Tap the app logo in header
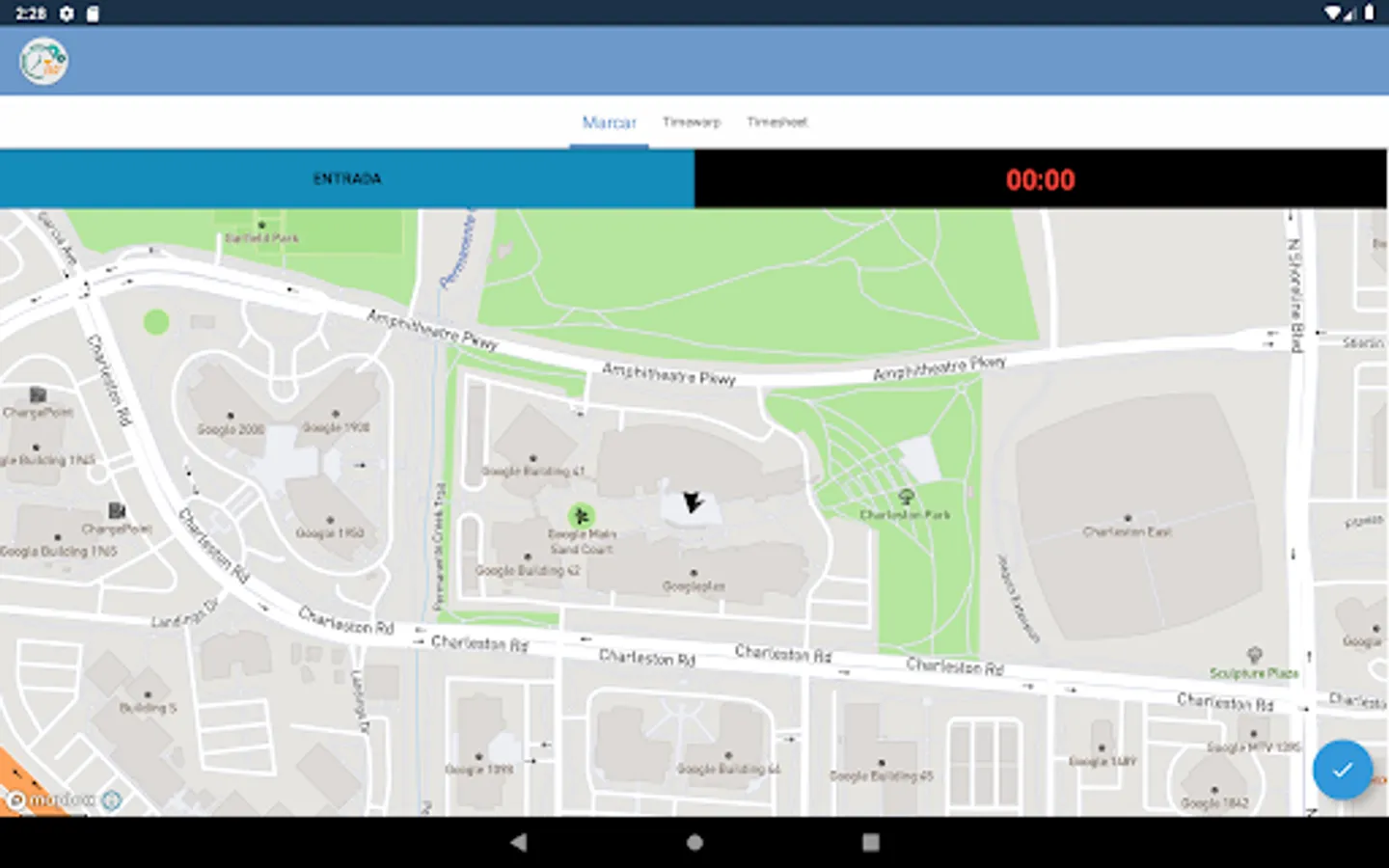 43,62
